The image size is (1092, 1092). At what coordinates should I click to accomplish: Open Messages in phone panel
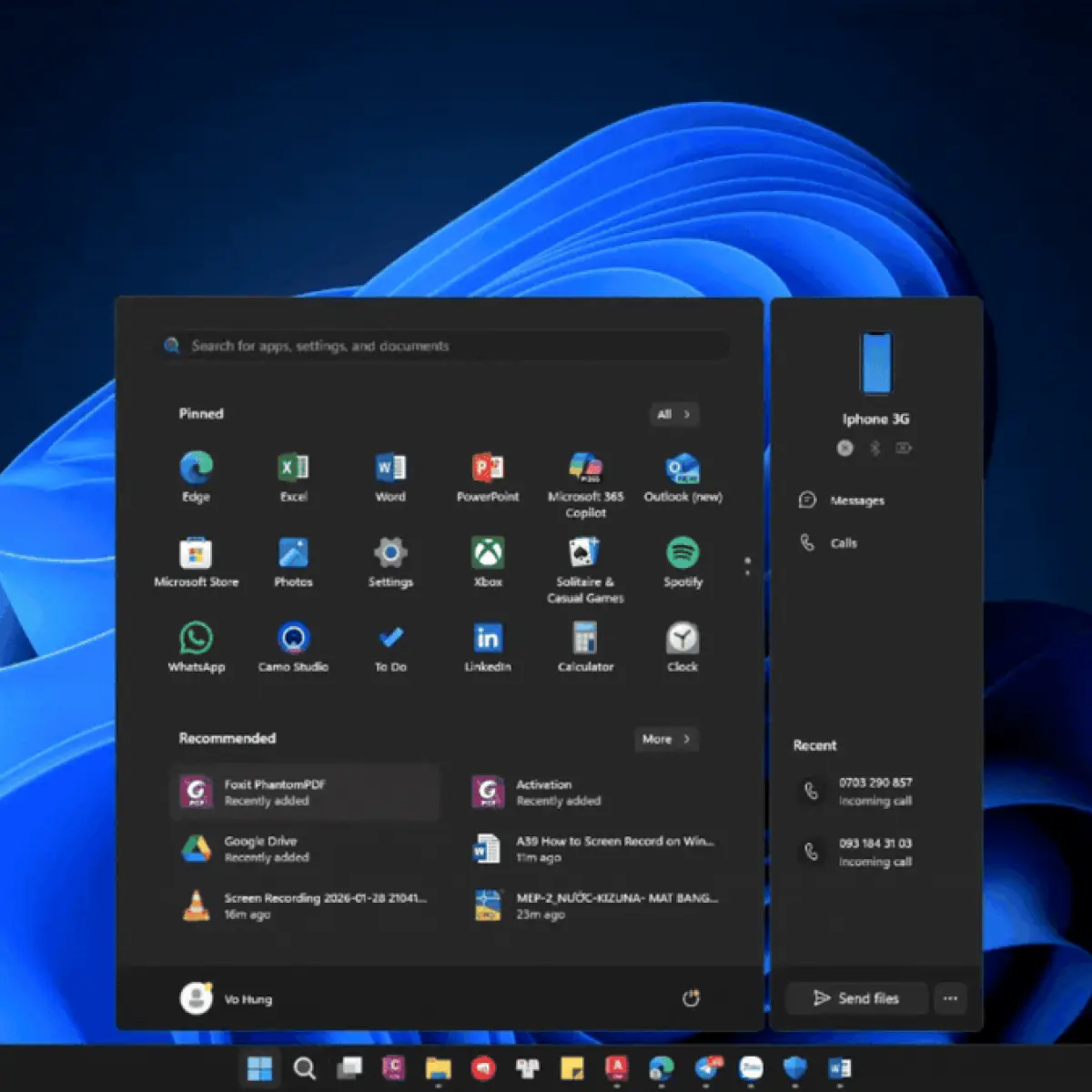pos(842,500)
